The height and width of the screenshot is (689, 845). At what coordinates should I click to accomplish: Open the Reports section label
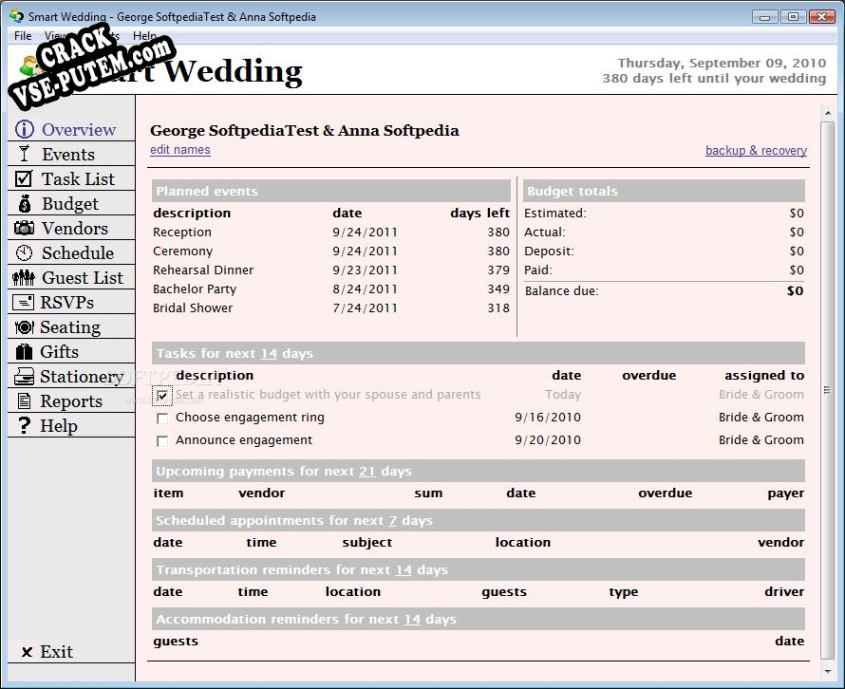click(71, 401)
